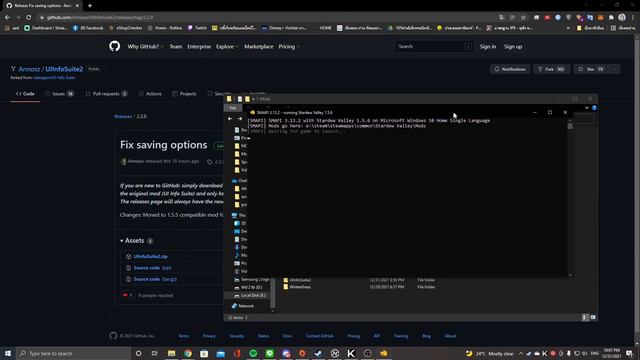Click the Sign in link
Viewport: 640px width, 360px height.
click(x=488, y=47)
